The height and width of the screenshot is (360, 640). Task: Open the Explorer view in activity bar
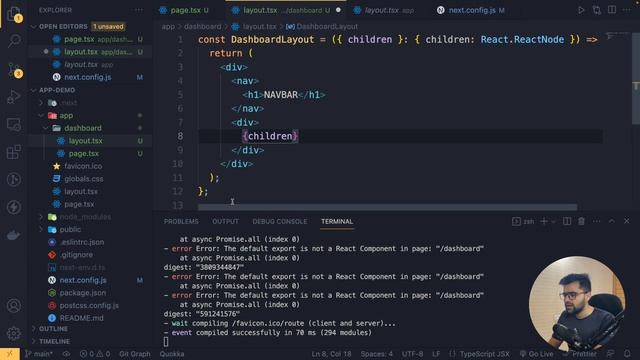coord(14,13)
